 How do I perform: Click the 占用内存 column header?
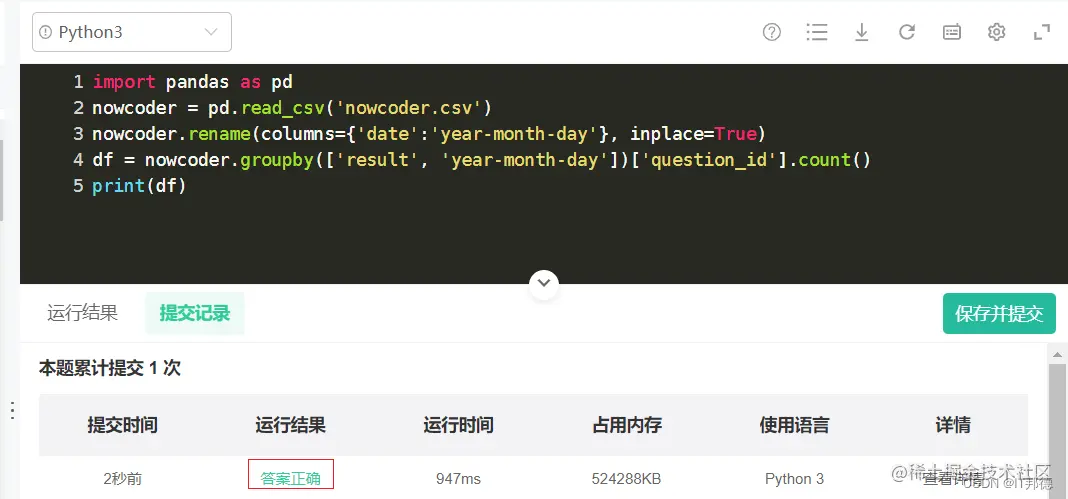click(x=627, y=425)
